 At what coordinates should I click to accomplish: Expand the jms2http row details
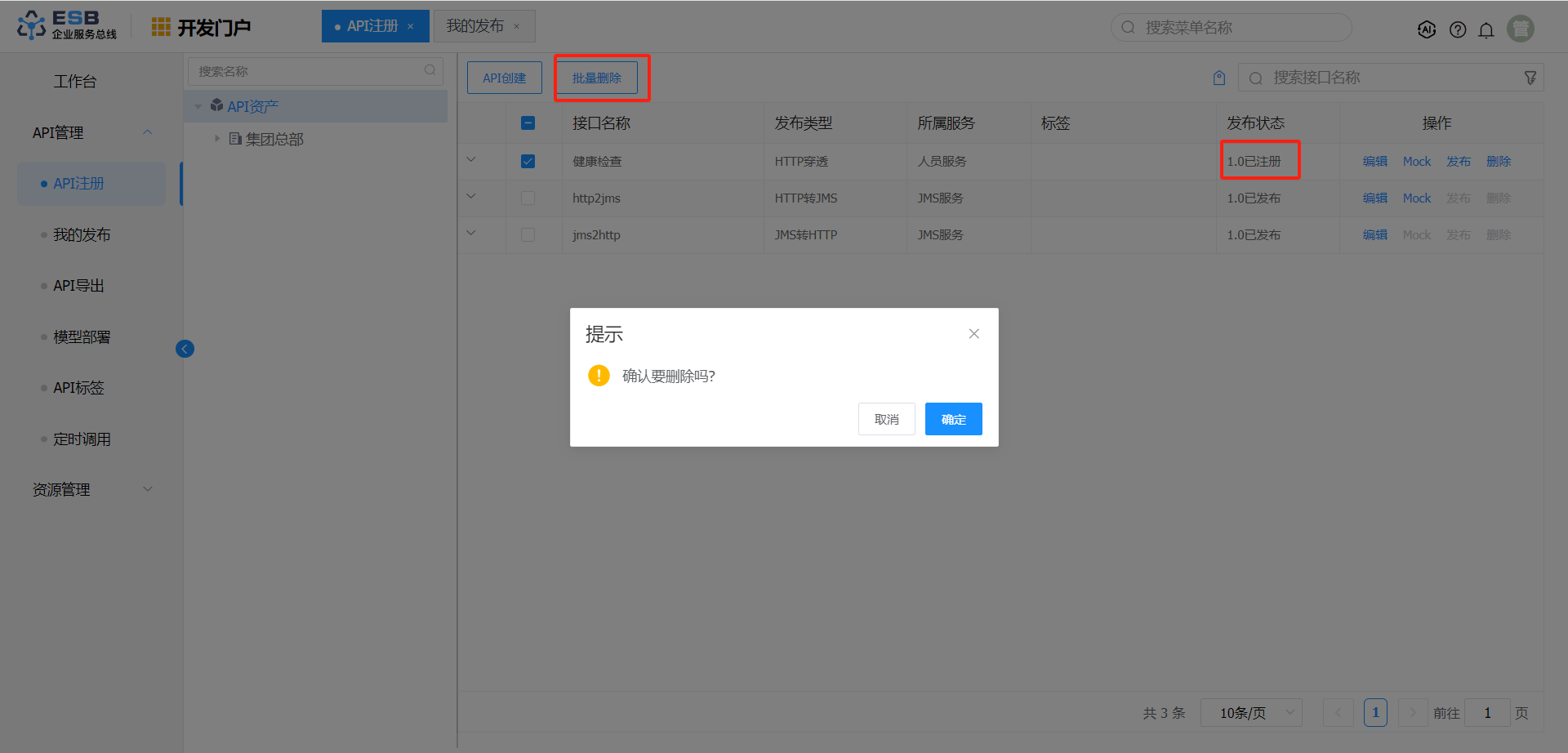[x=471, y=234]
